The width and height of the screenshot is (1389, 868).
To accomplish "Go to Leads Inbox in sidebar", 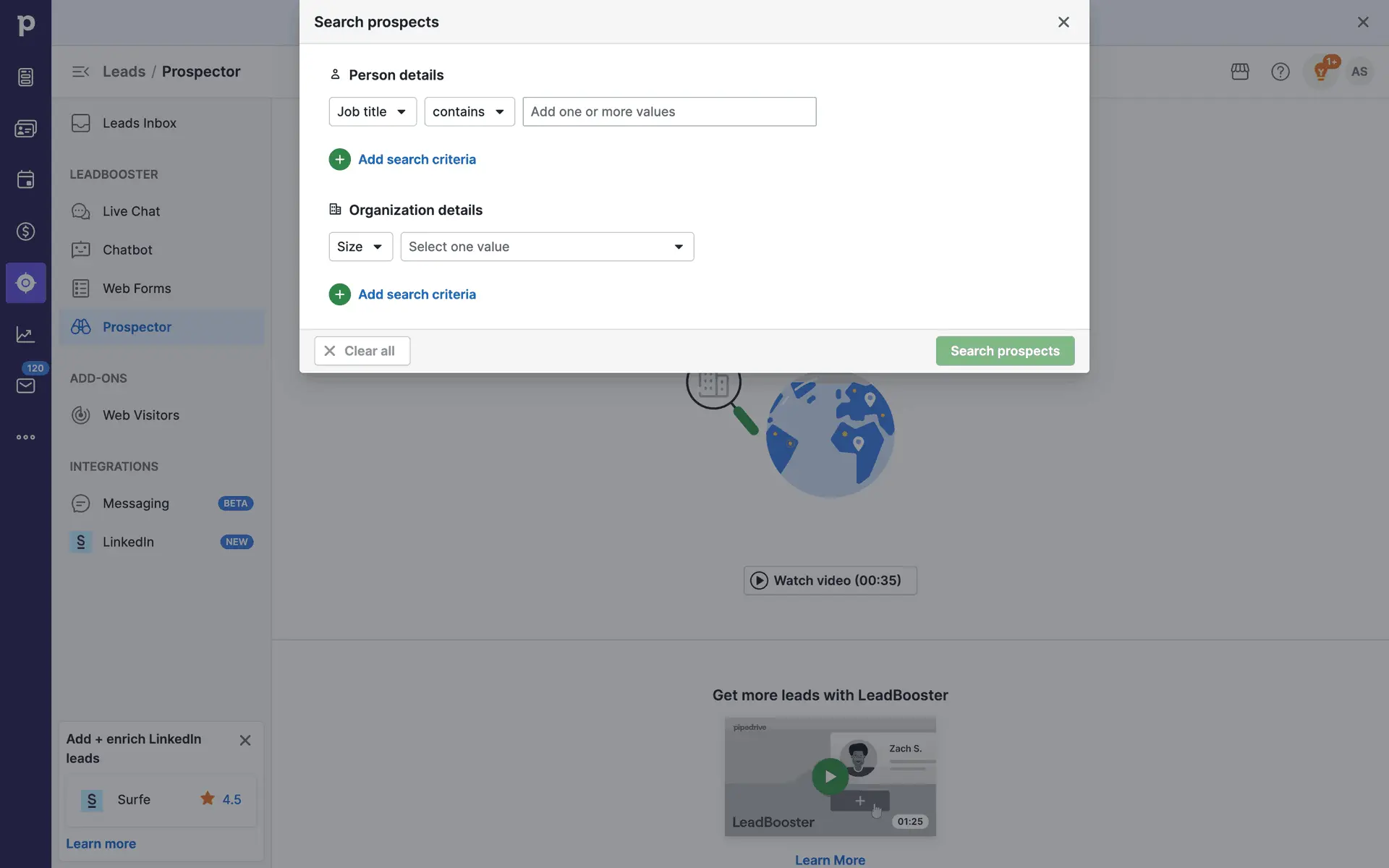I will pos(139,123).
